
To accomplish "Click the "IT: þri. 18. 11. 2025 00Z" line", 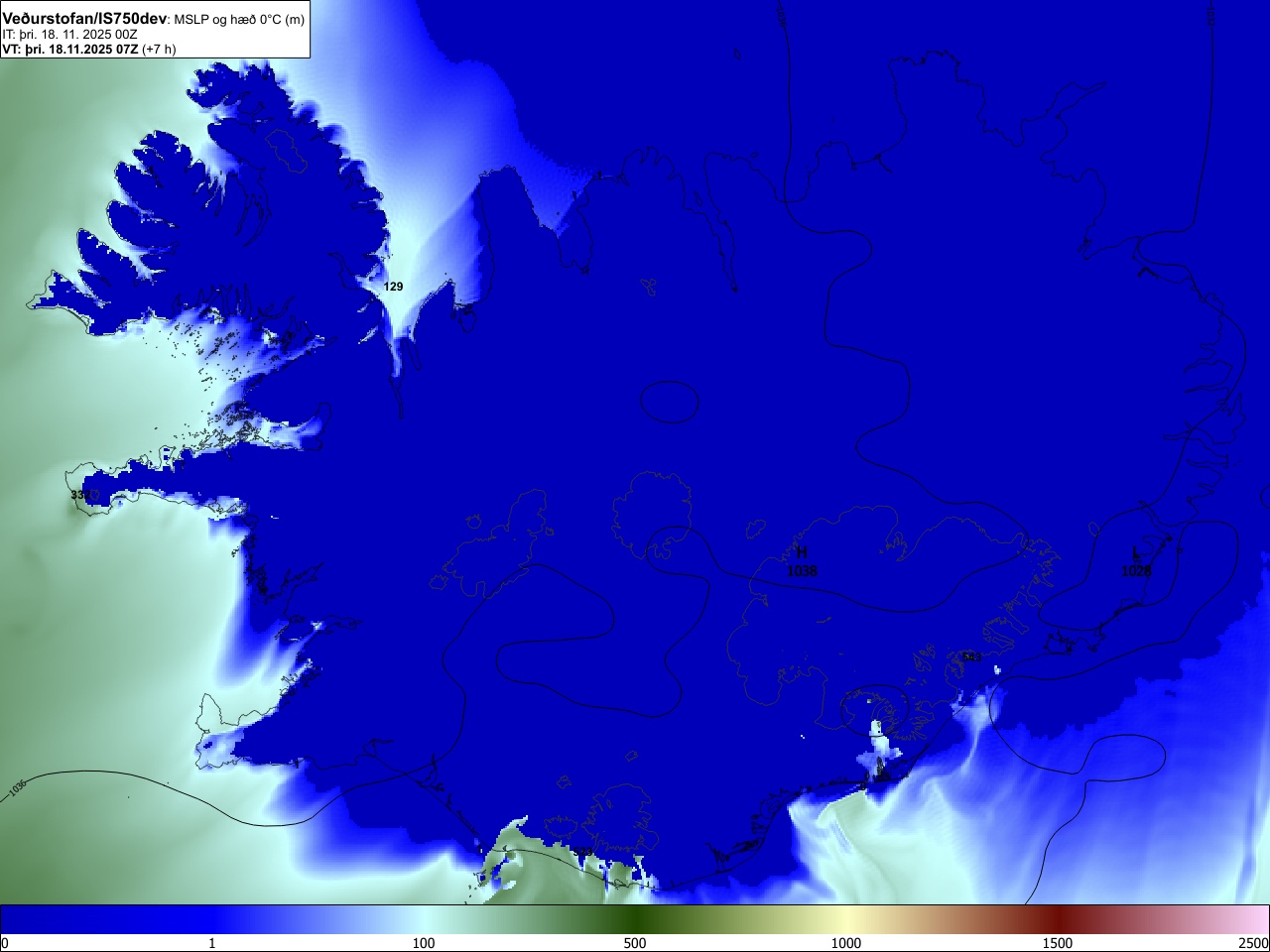I will [x=69, y=35].
